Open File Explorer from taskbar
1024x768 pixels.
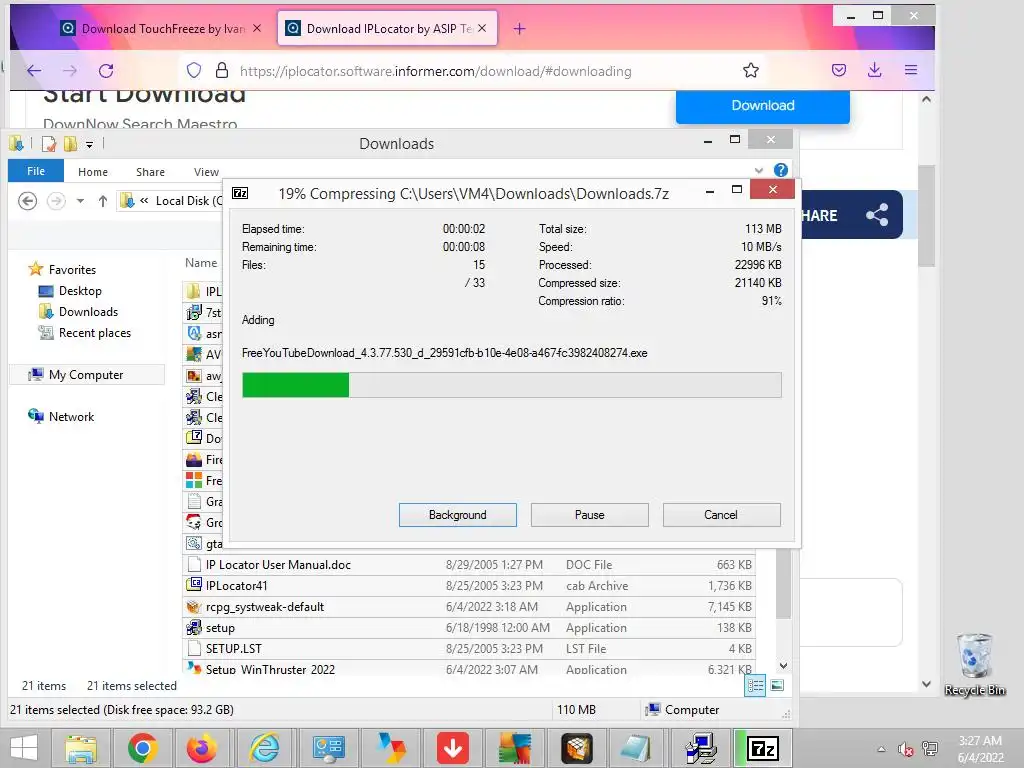point(81,748)
